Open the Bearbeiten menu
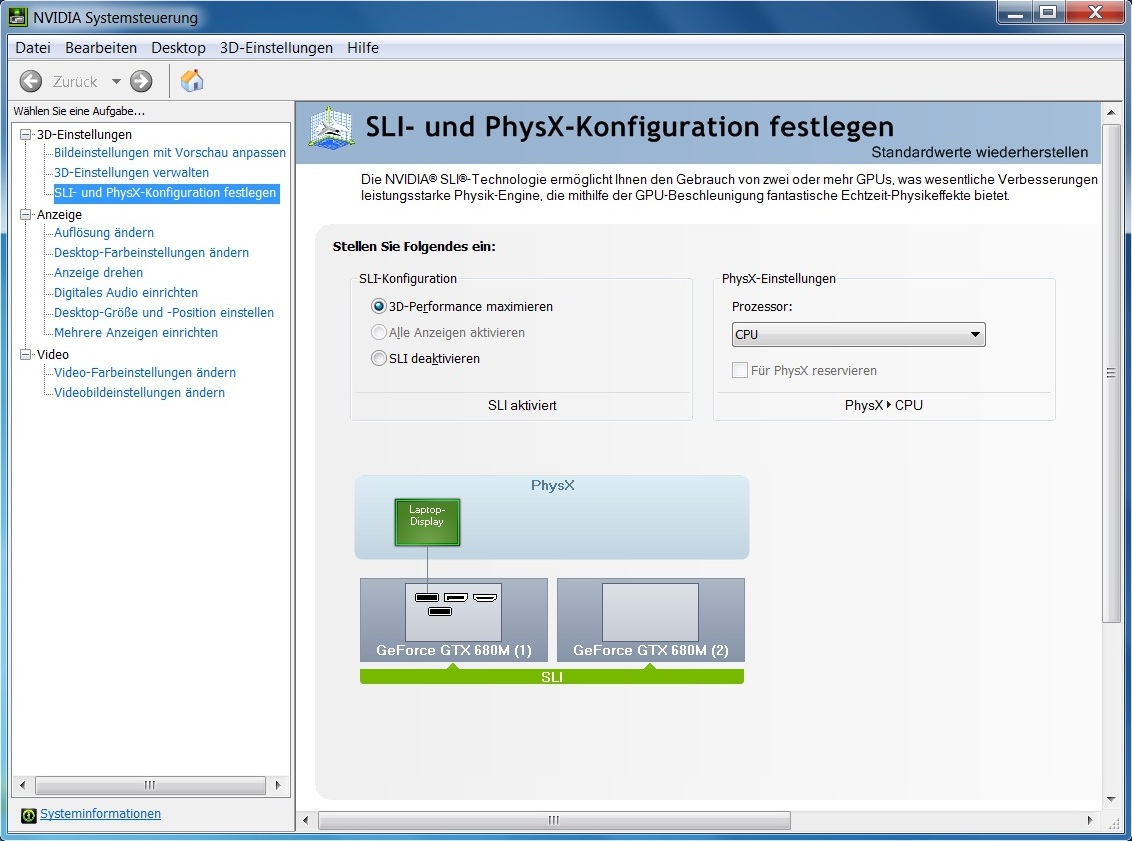This screenshot has height=841, width=1132. (101, 48)
